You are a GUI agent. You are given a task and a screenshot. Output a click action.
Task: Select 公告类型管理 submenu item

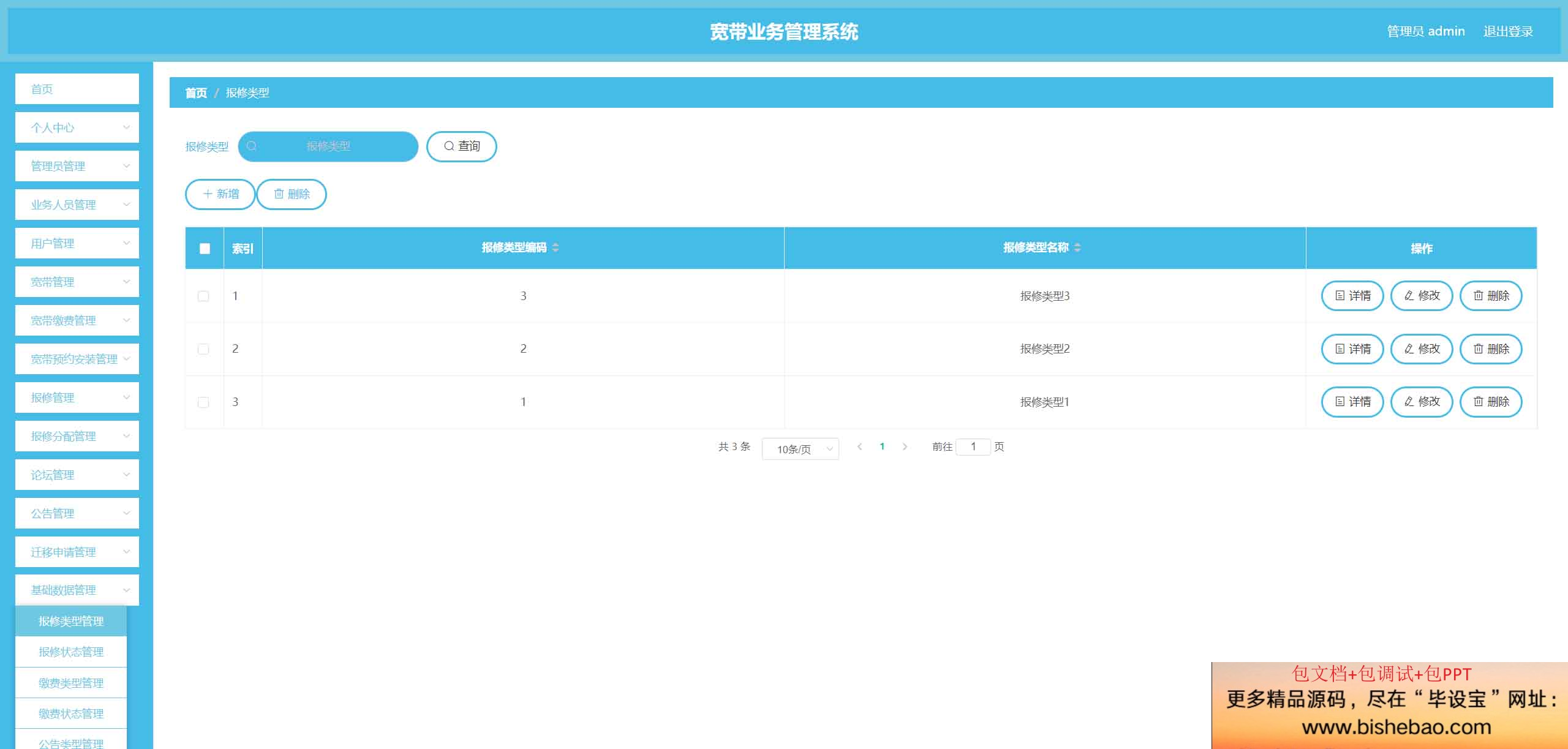coord(71,740)
